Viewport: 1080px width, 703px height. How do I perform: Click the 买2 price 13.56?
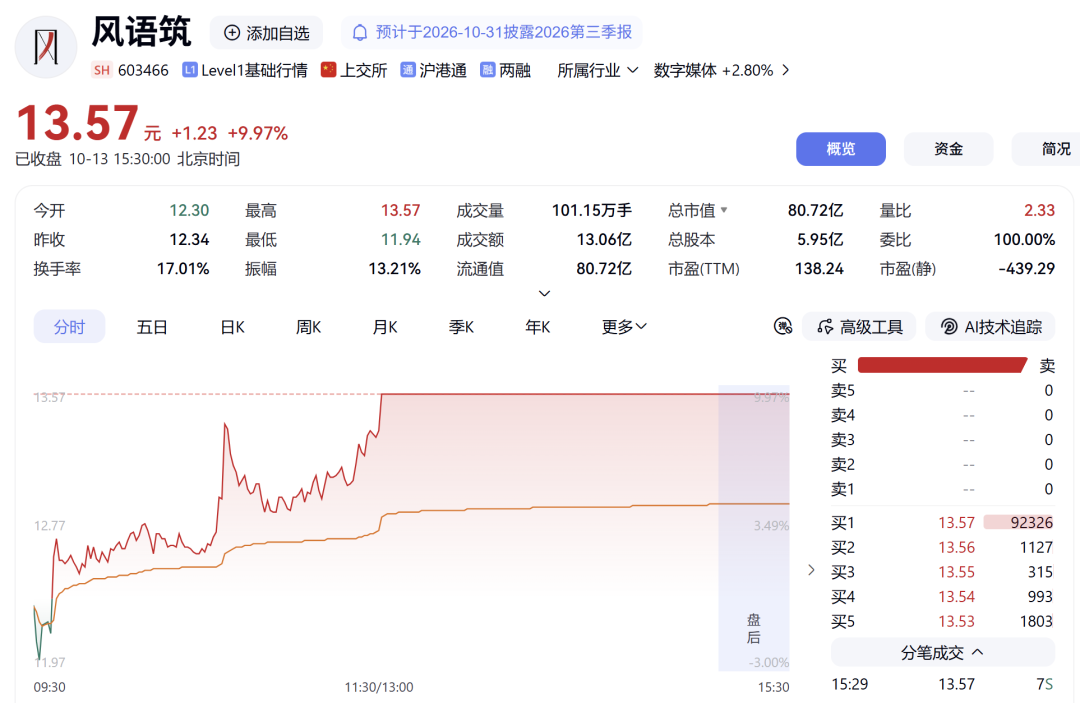(x=957, y=547)
